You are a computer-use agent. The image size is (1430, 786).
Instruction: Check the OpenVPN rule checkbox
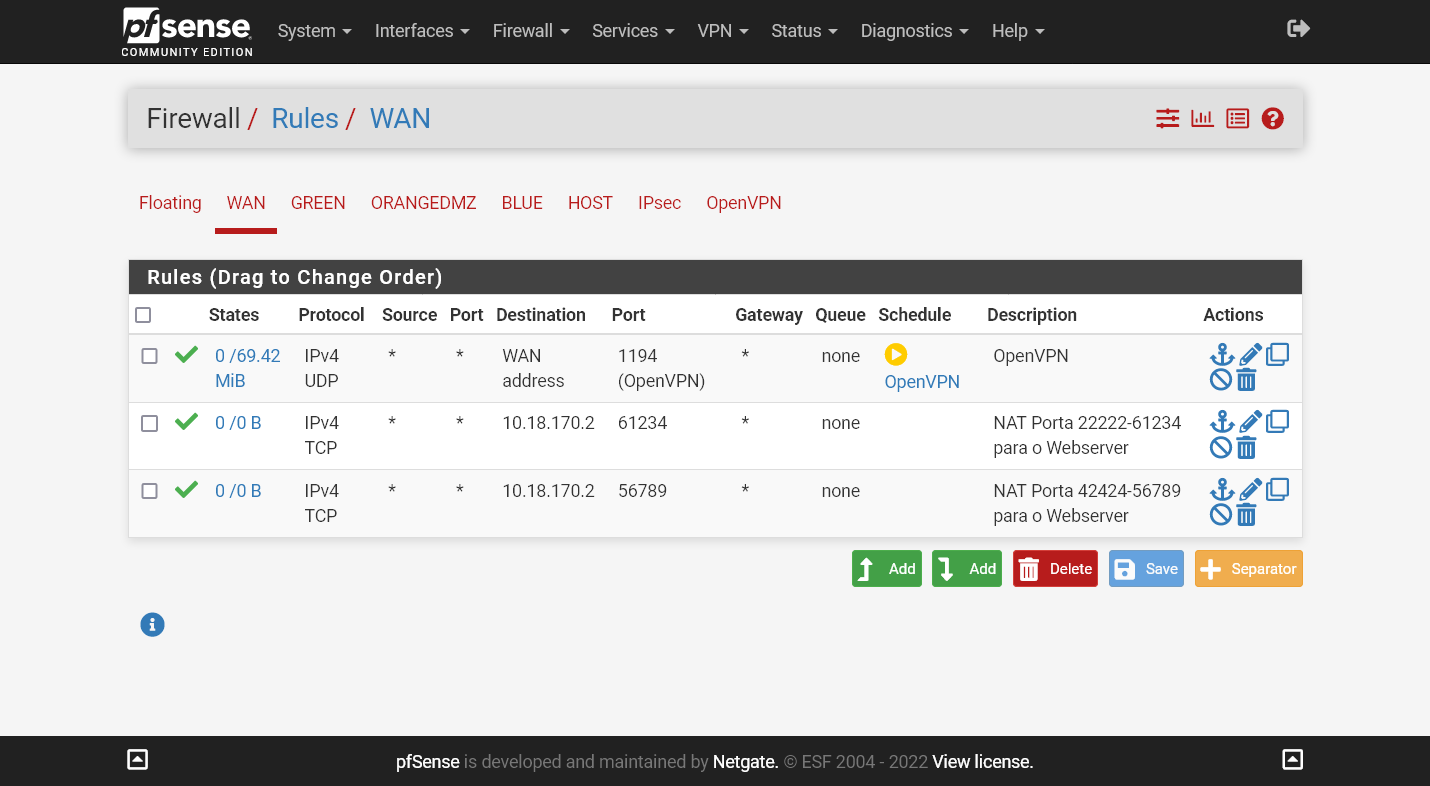click(149, 356)
